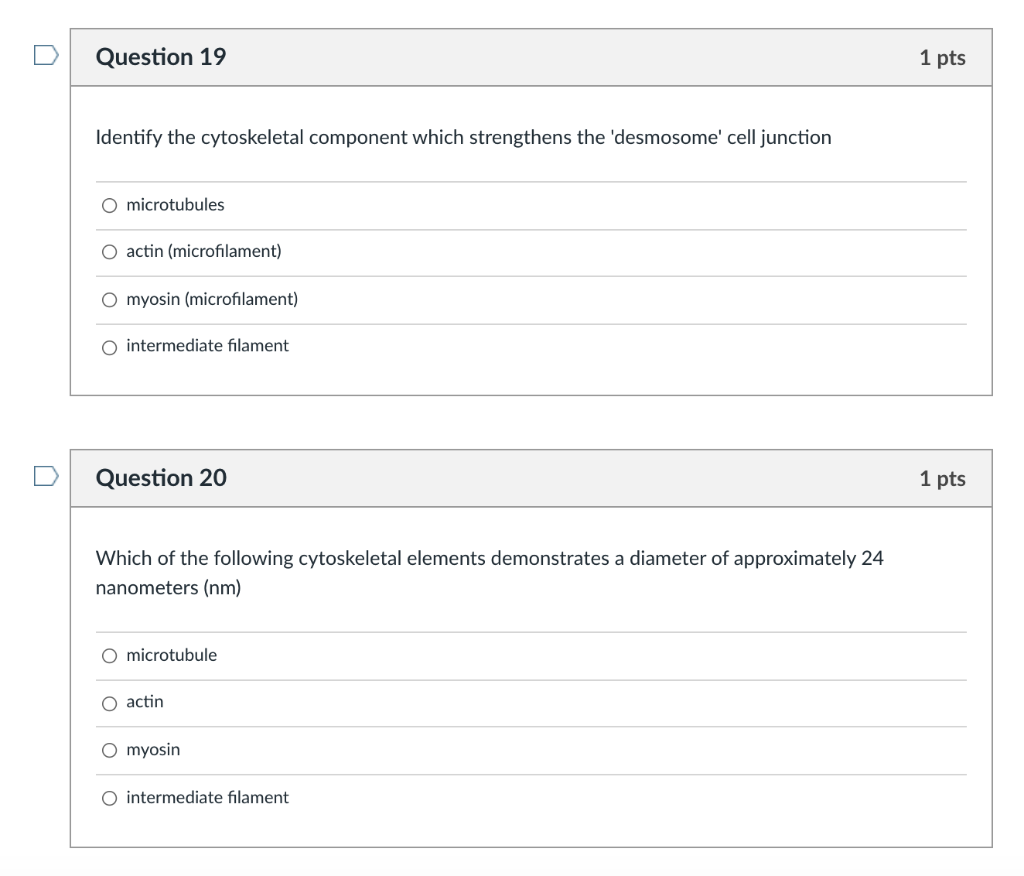
Task: Click the desmosome question prompt text
Action: pyautogui.click(x=463, y=137)
